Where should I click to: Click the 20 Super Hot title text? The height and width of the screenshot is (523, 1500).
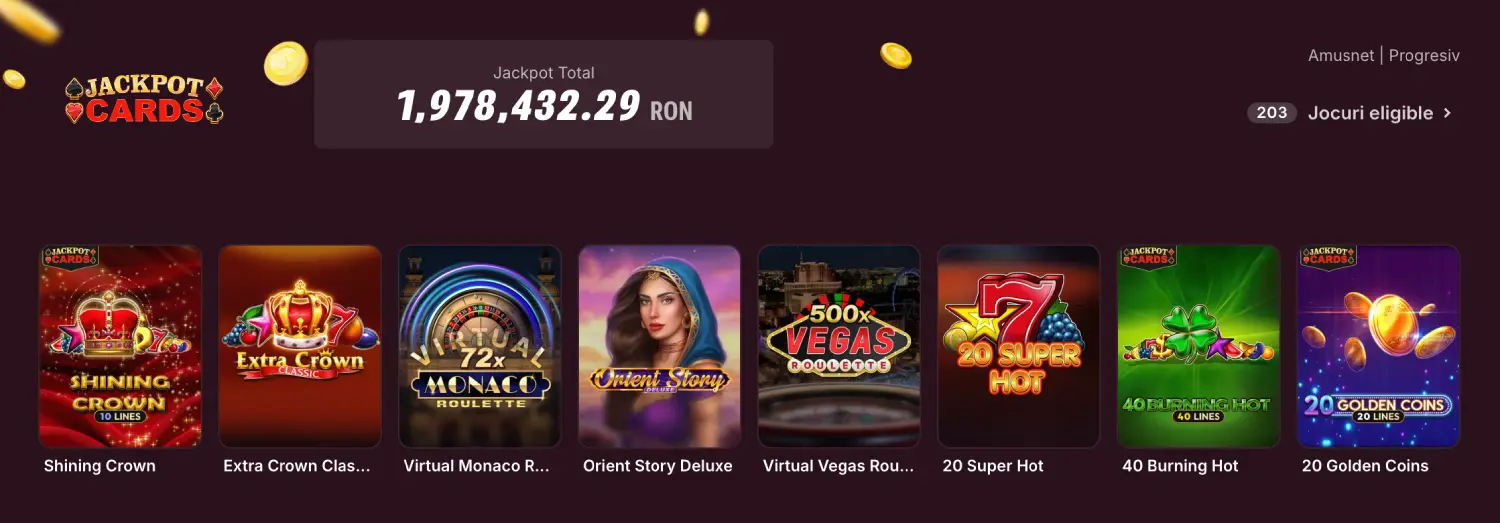point(993,466)
